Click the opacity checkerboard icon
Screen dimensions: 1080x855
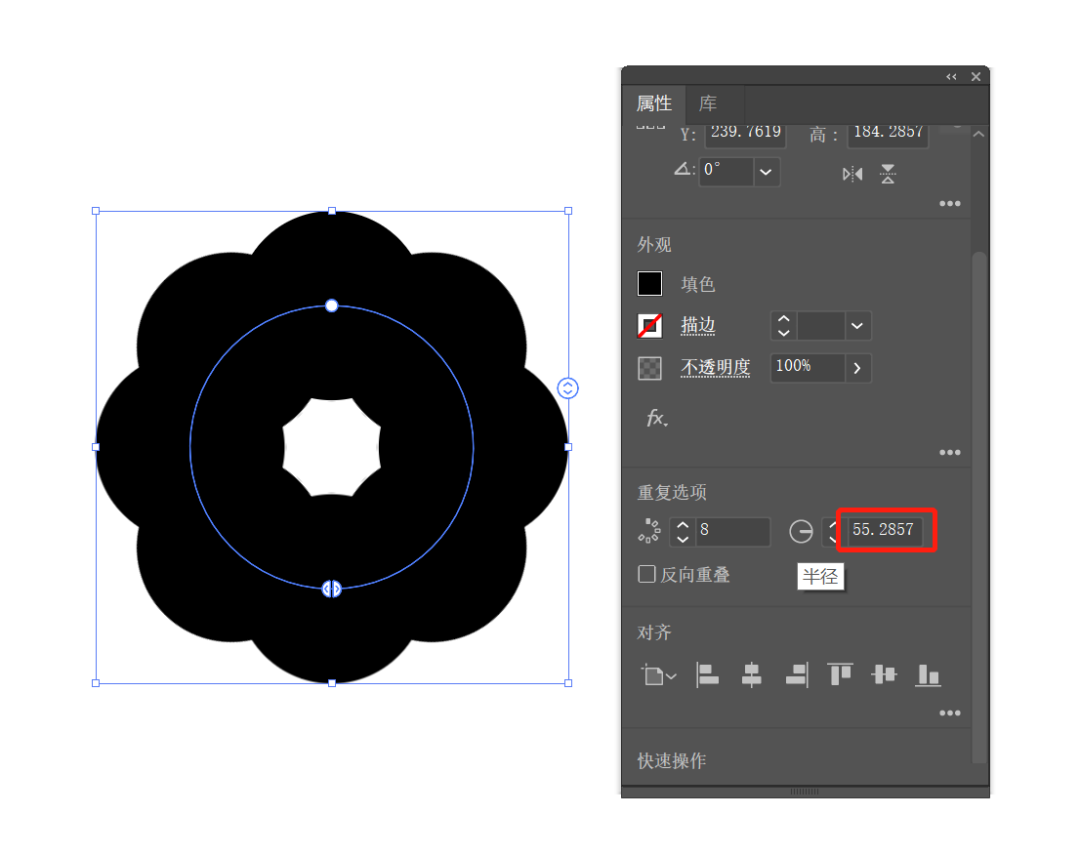click(x=650, y=368)
